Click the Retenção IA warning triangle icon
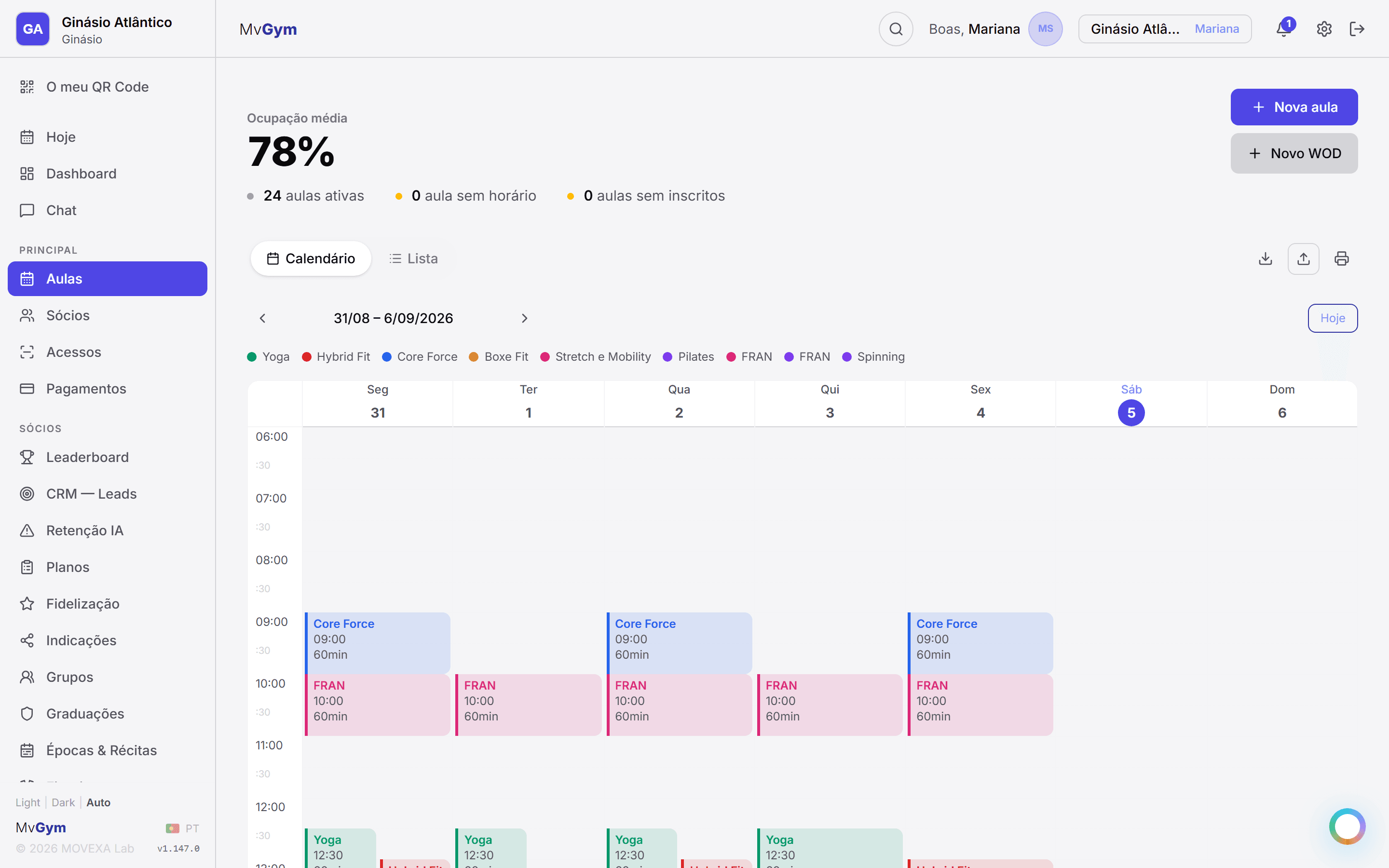The height and width of the screenshot is (868, 1389). 27,530
